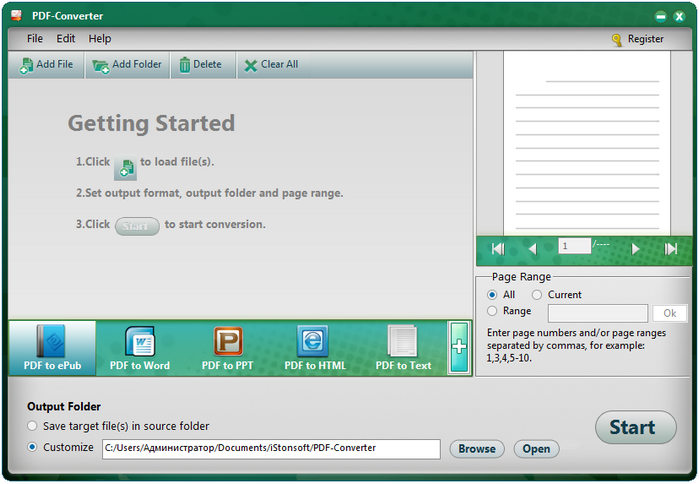
Task: Click the output folder path field
Action: coord(271,449)
